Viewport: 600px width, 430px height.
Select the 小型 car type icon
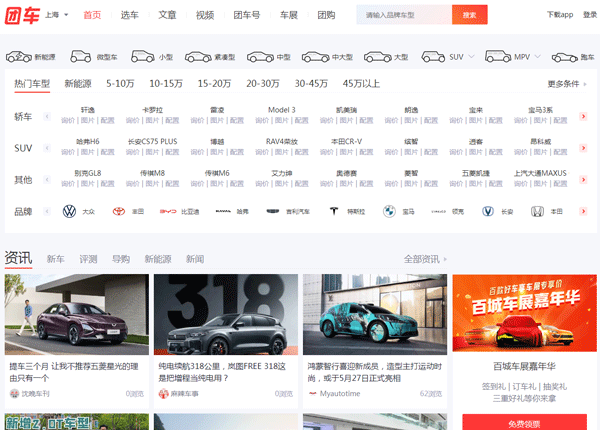[x=143, y=57]
